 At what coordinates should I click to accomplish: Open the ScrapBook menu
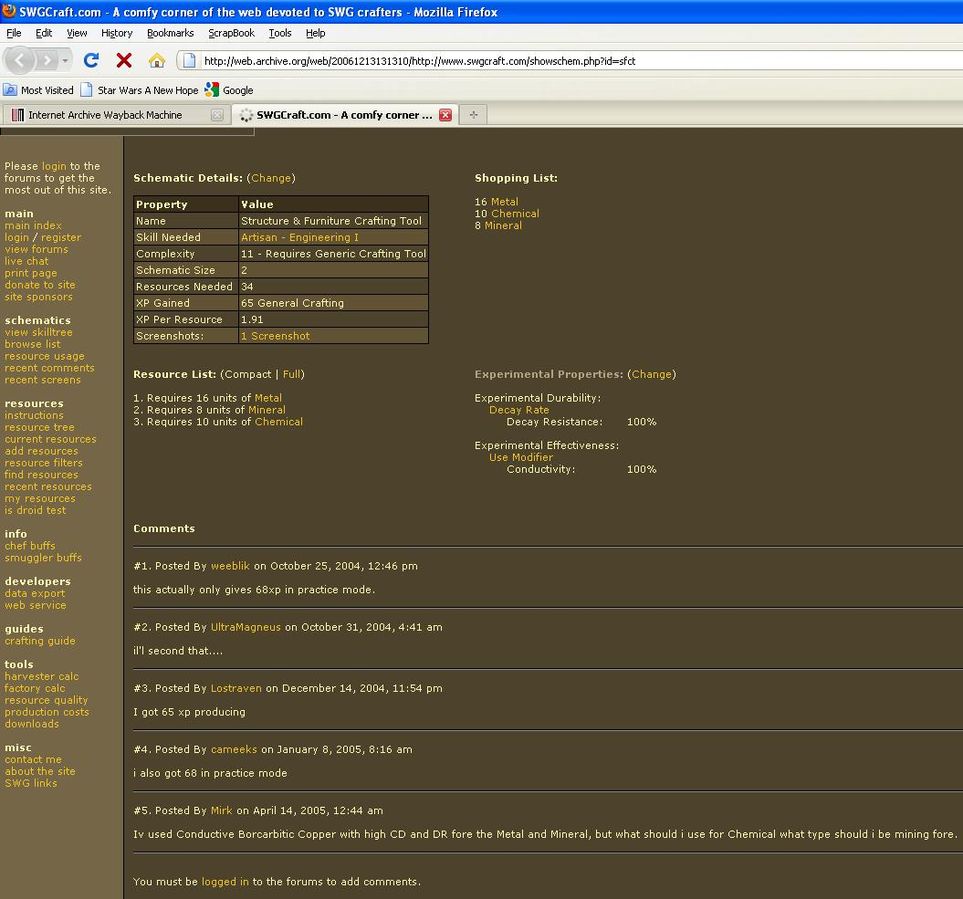point(231,33)
